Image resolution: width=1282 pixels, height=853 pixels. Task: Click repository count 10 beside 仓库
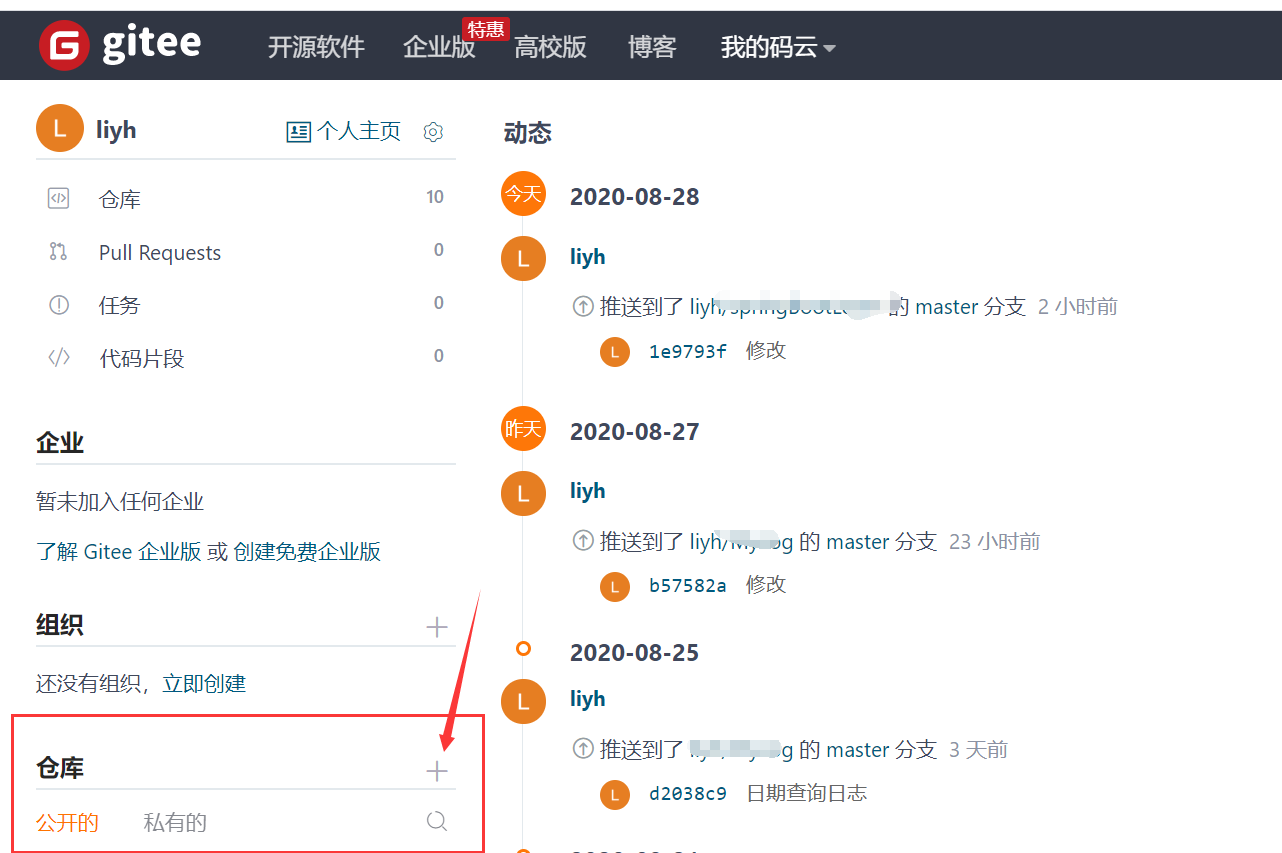435,197
